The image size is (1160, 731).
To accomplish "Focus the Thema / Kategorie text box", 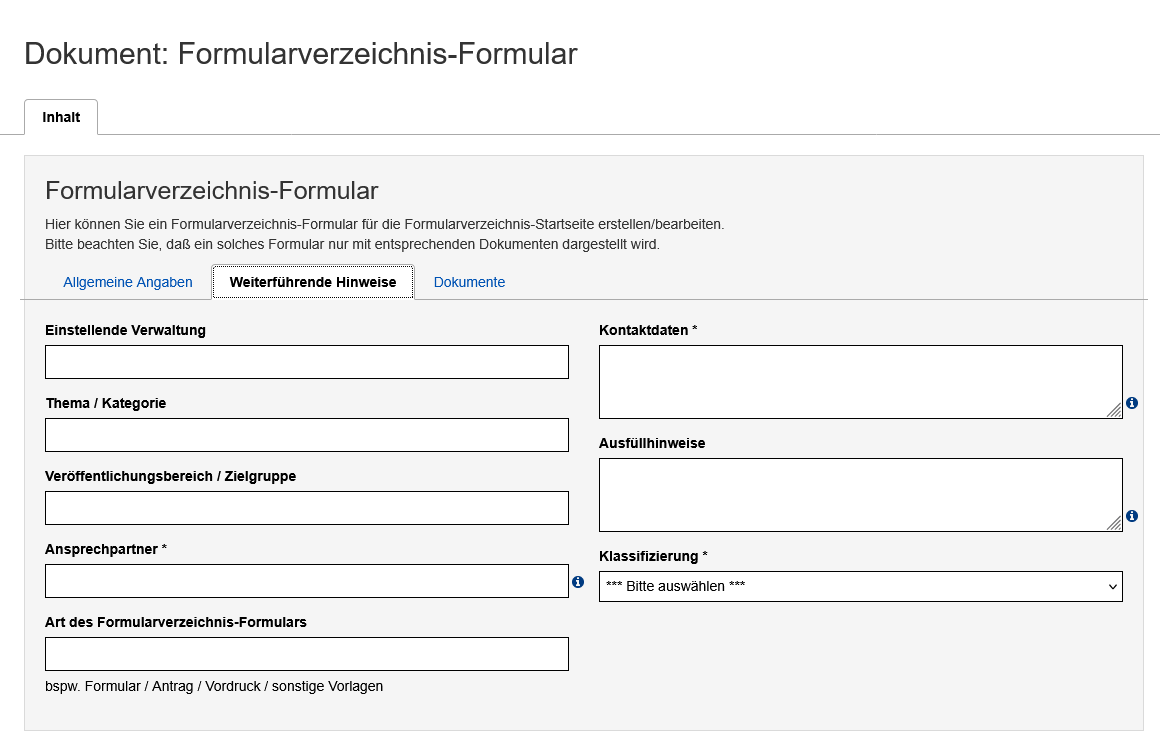I will click(306, 434).
